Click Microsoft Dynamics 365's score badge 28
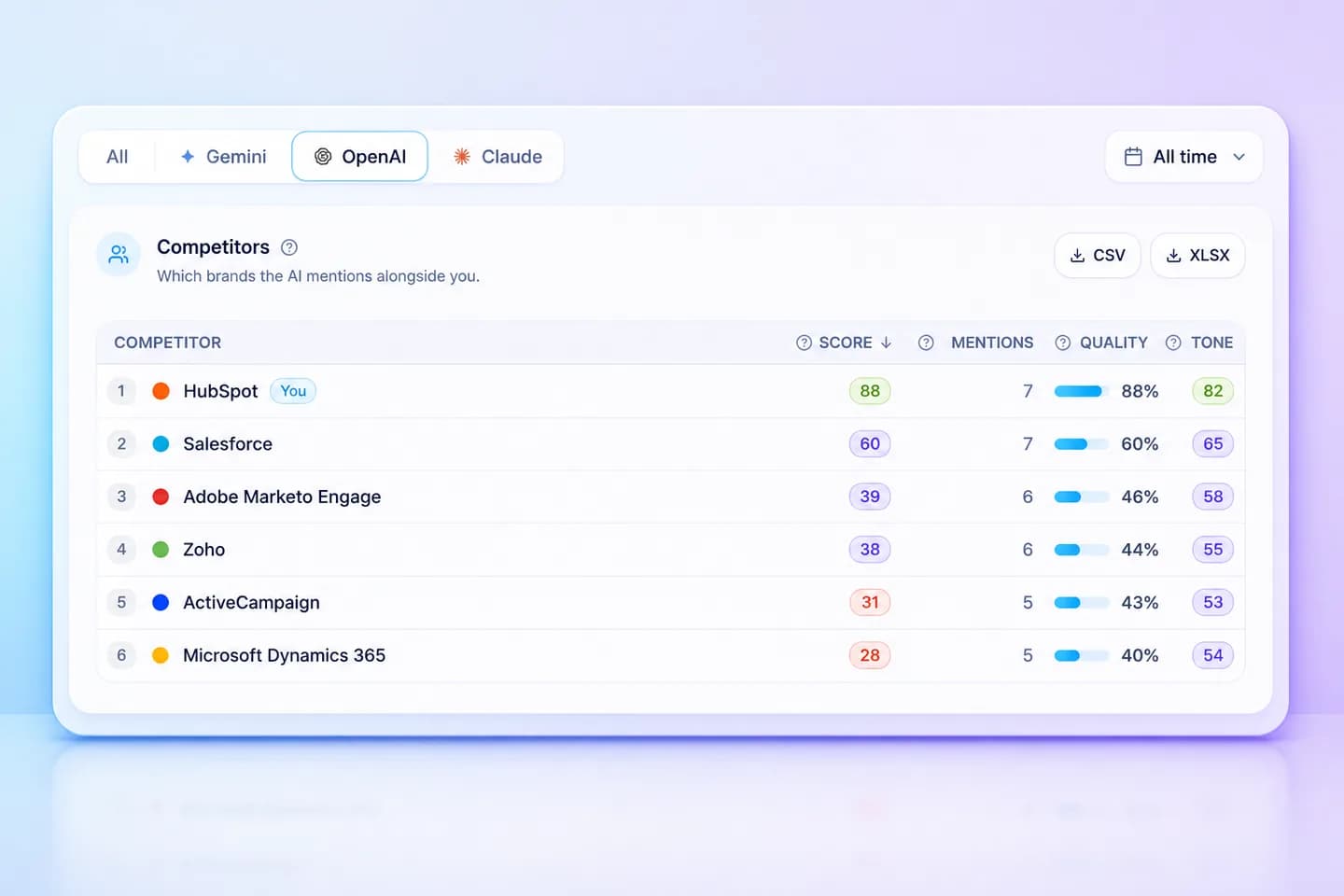Screen dimensions: 1344x896 coord(870,655)
